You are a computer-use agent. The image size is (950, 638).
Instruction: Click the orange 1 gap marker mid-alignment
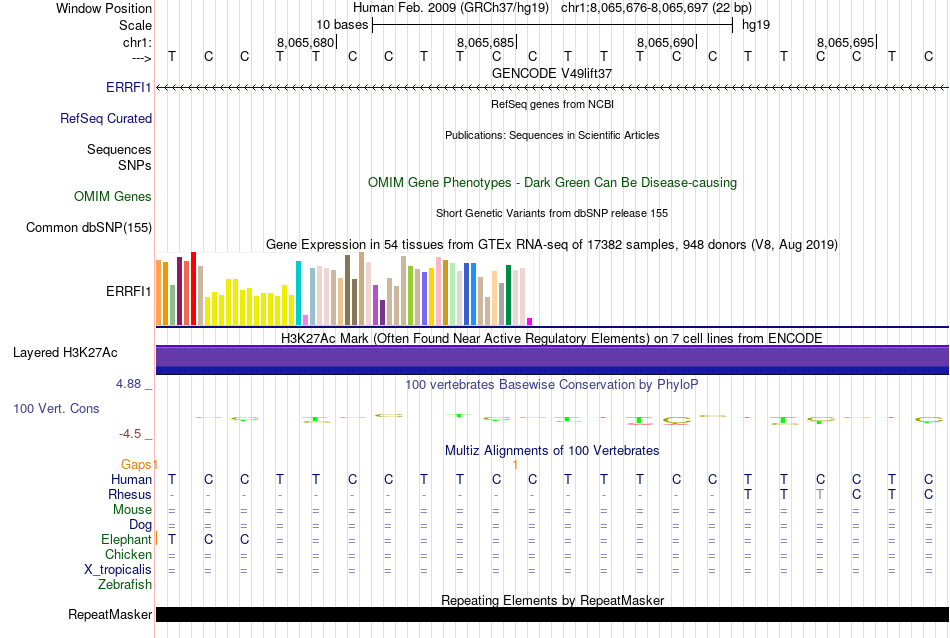click(x=515, y=465)
